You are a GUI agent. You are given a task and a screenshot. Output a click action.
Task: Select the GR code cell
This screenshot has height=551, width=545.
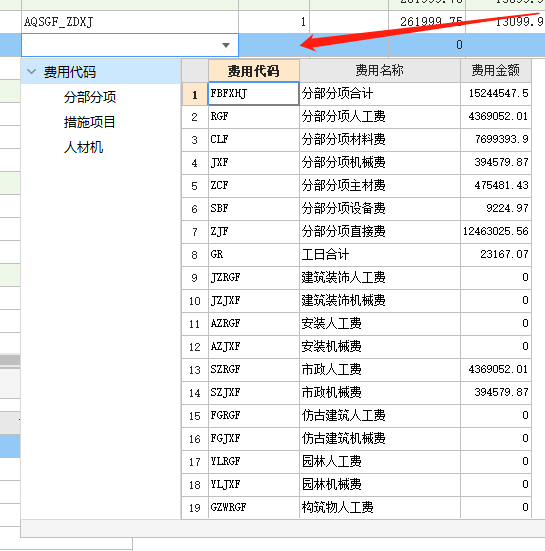click(x=254, y=254)
